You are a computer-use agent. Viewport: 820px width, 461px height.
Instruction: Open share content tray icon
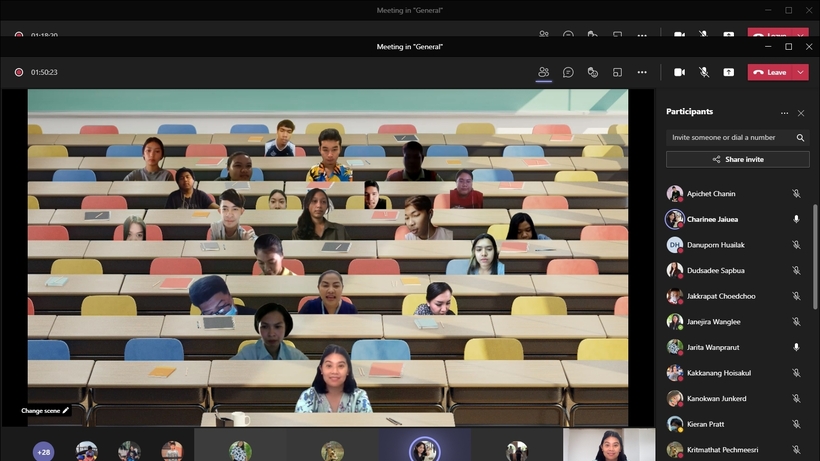[x=728, y=72]
